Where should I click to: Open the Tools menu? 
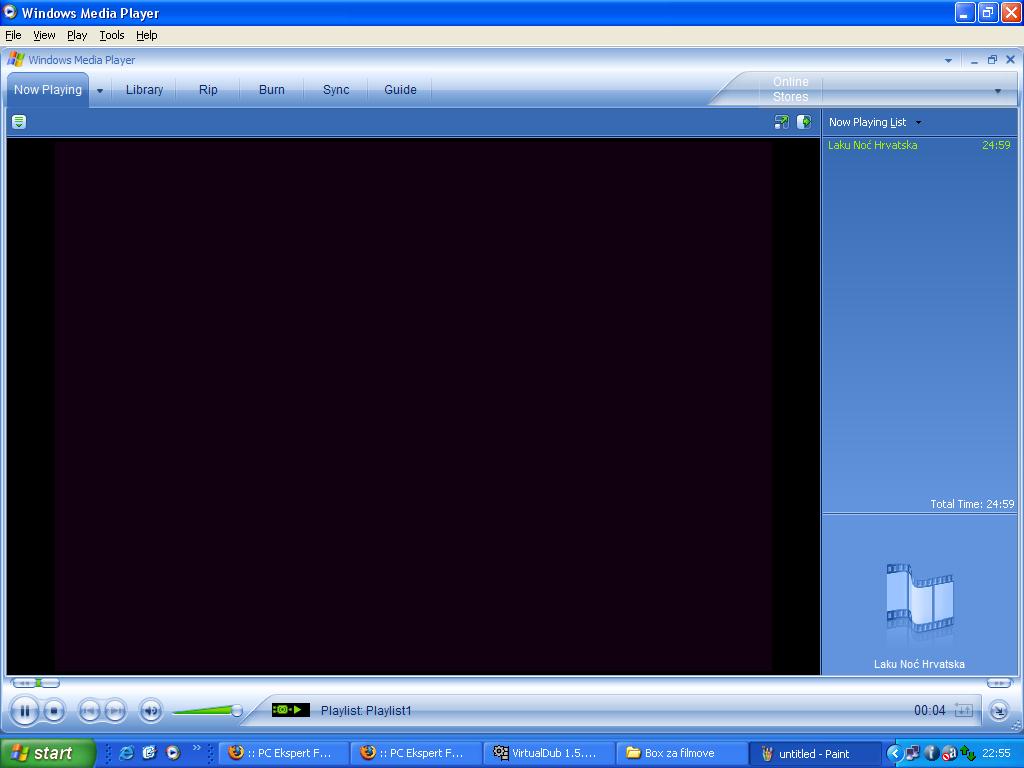(112, 35)
